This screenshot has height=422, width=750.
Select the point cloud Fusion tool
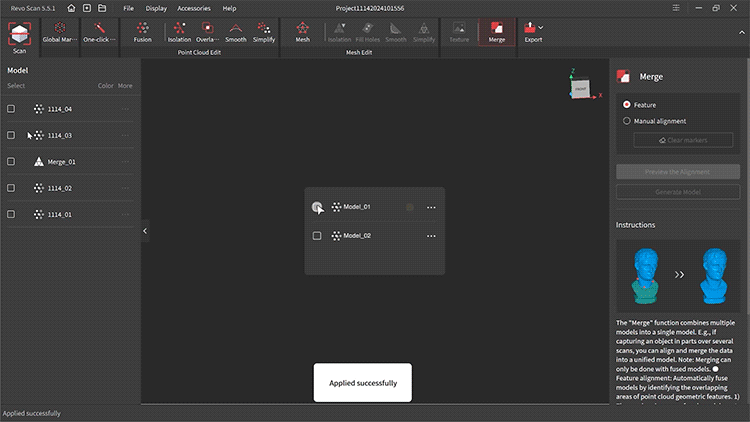click(x=143, y=33)
